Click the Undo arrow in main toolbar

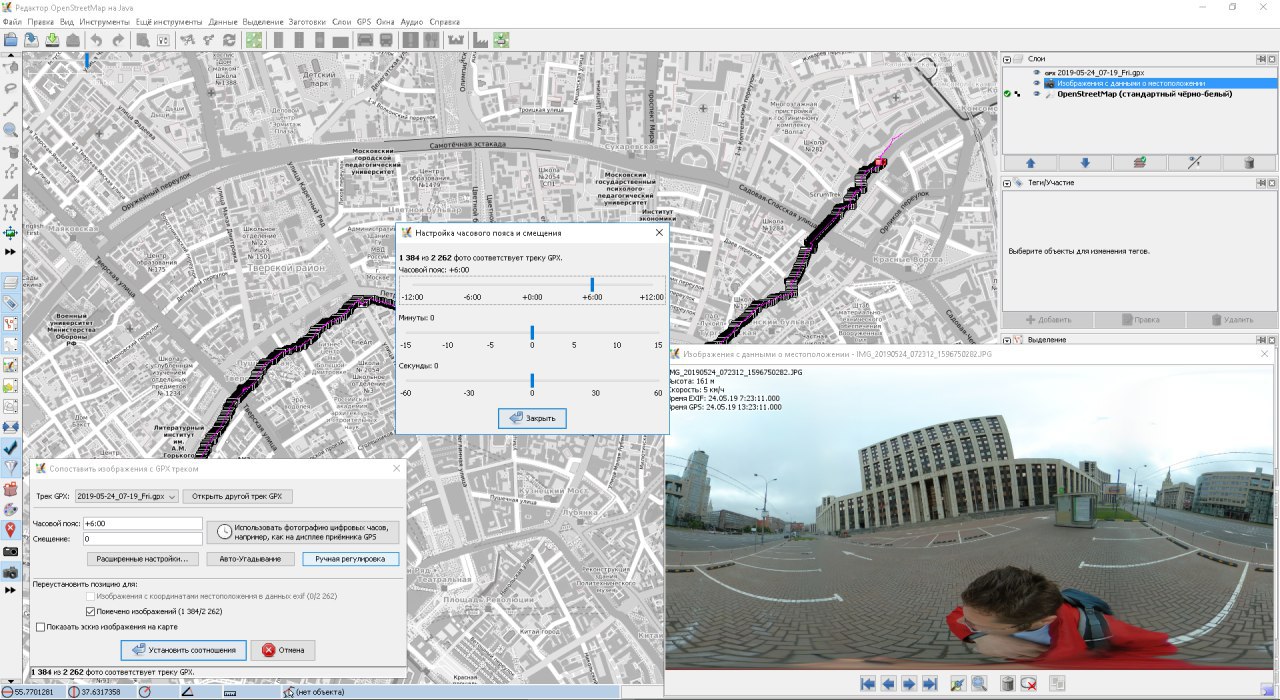(x=97, y=40)
